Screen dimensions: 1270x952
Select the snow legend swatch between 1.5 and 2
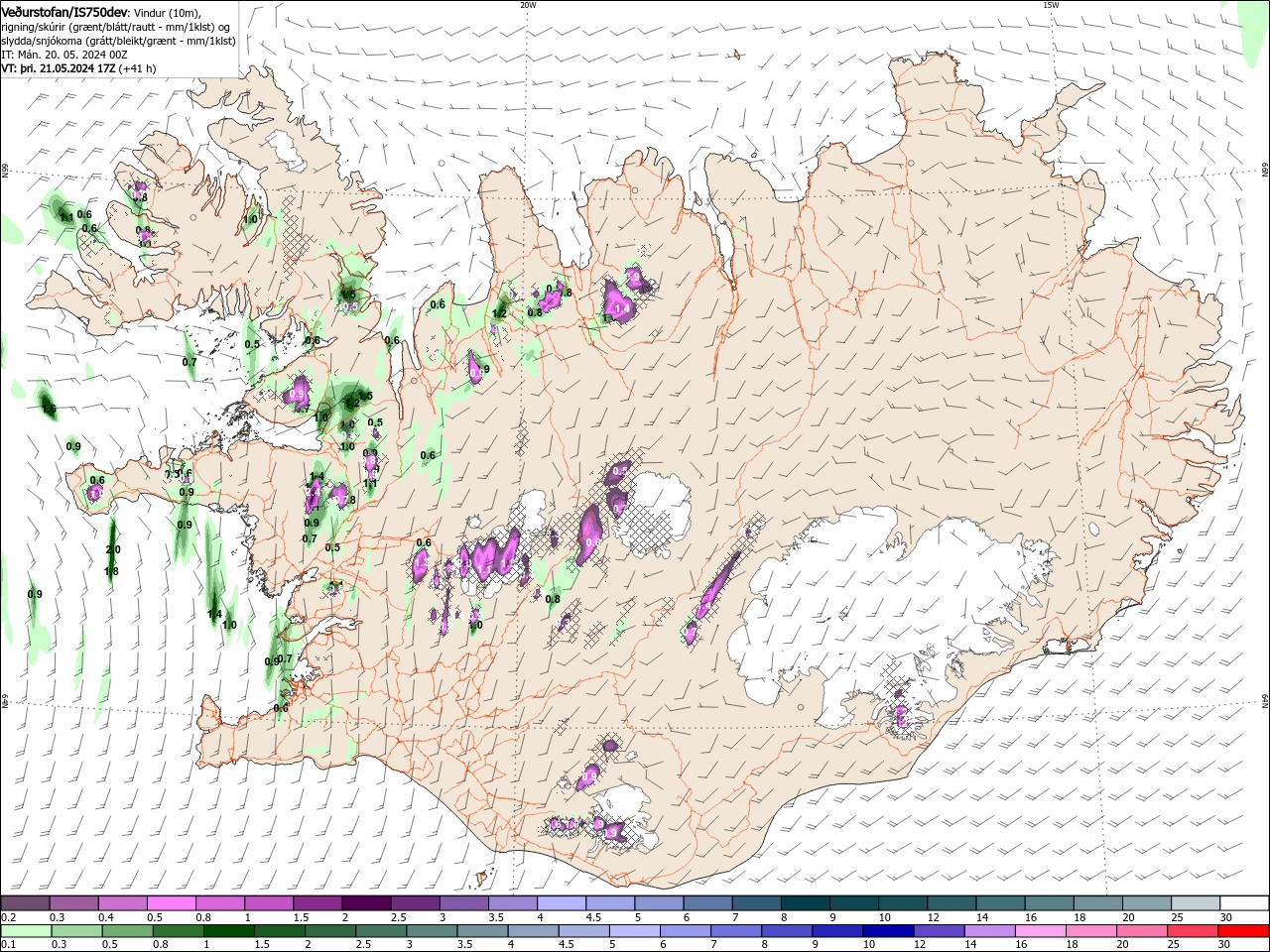click(x=317, y=903)
